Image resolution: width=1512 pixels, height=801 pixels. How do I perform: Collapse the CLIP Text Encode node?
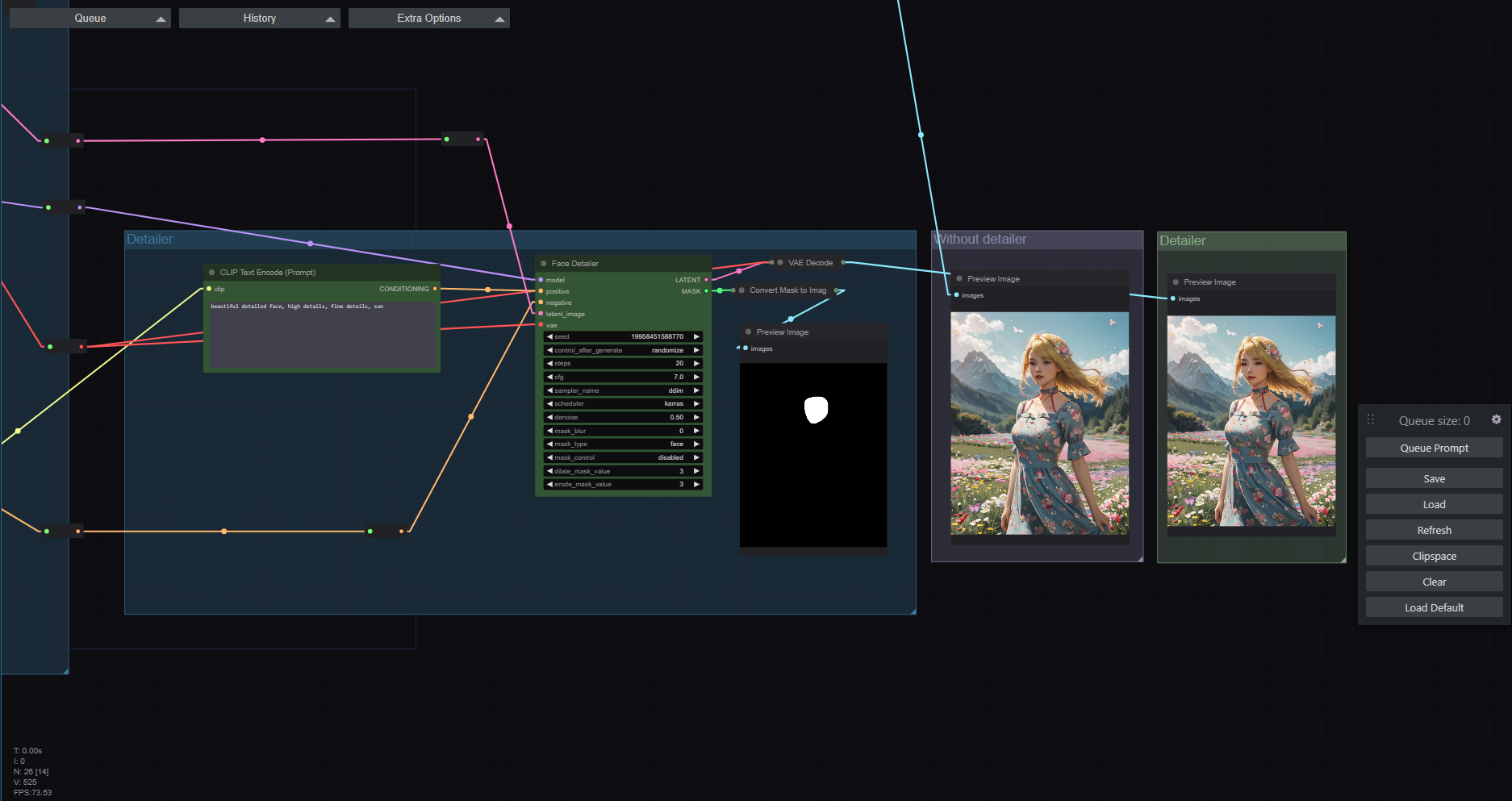click(x=212, y=273)
